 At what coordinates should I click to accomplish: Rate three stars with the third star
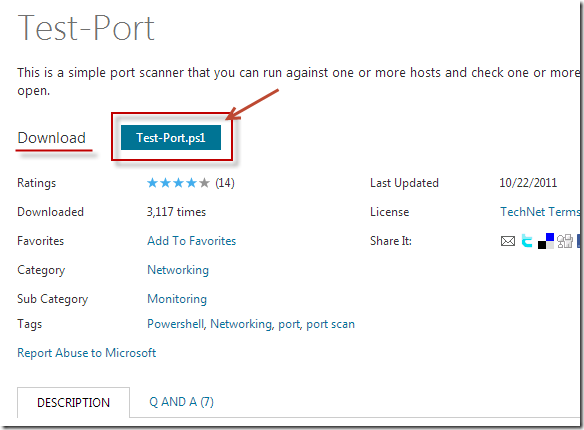pyautogui.click(x=178, y=183)
